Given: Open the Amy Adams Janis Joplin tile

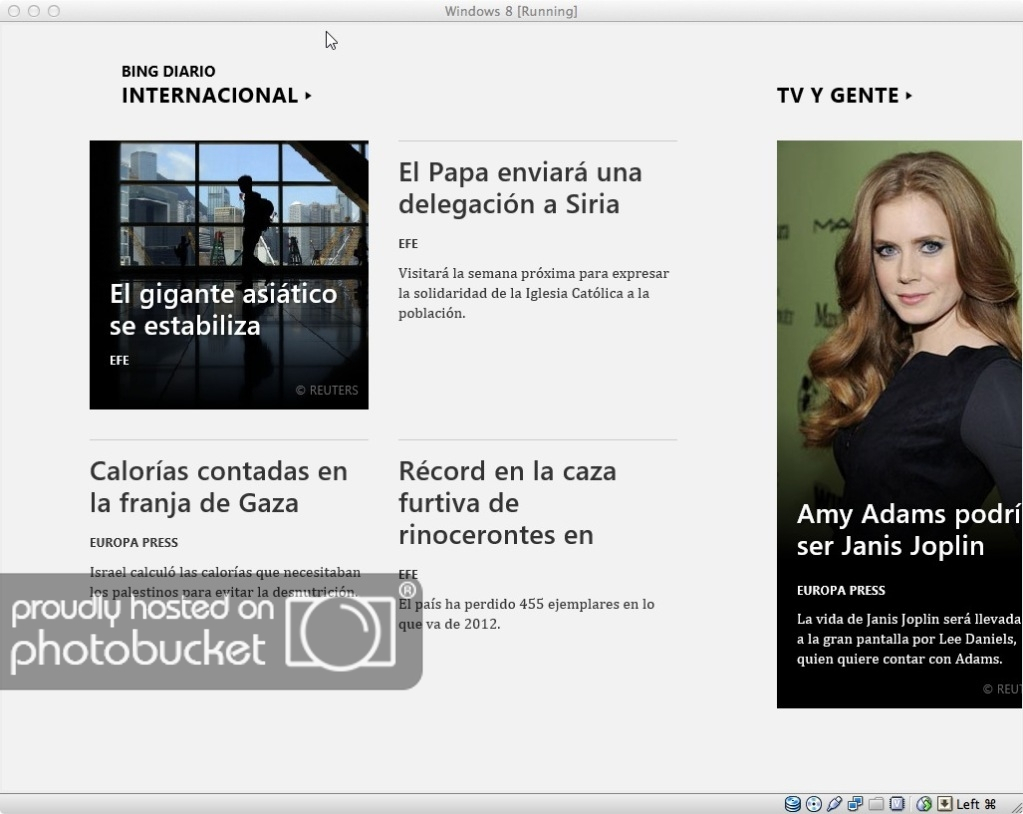Looking at the screenshot, I should (899, 424).
